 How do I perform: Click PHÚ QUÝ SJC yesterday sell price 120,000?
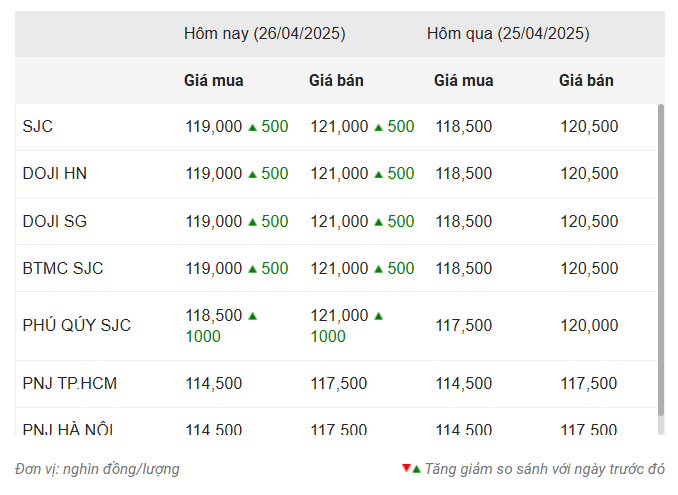589,326
